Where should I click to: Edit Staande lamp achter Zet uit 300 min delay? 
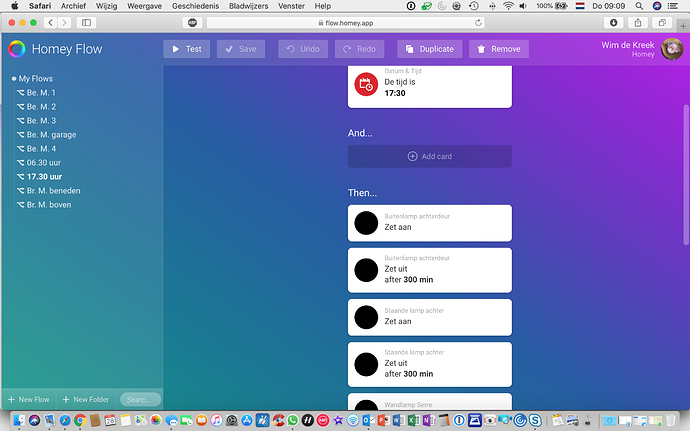pyautogui.click(x=418, y=374)
